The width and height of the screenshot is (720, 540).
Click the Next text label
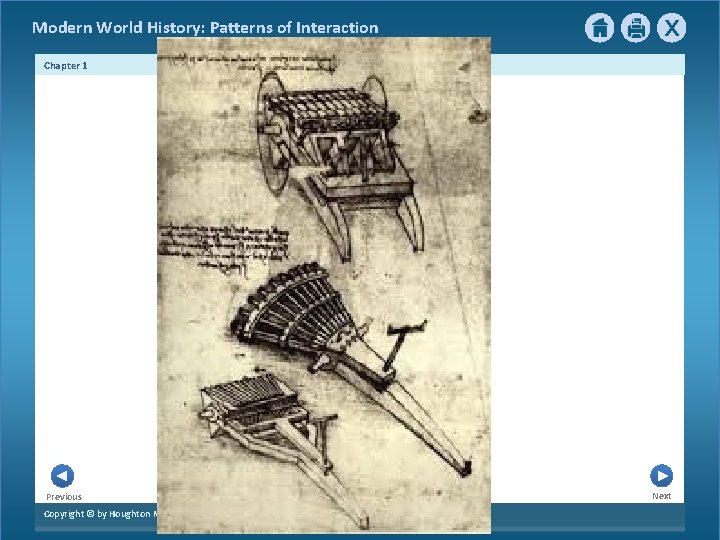[662, 496]
